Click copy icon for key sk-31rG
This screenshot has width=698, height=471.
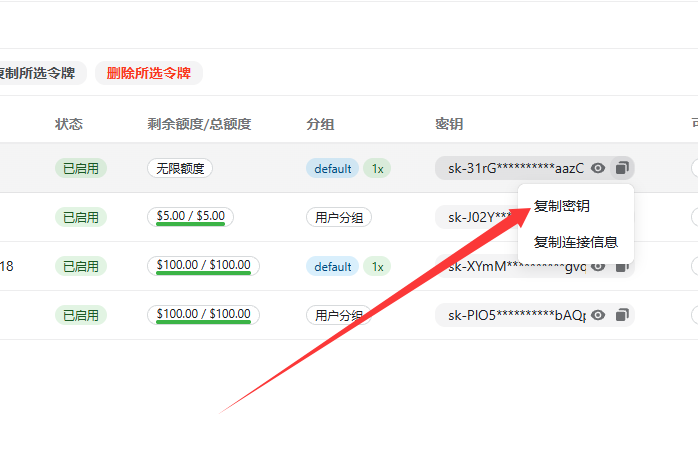click(x=622, y=168)
